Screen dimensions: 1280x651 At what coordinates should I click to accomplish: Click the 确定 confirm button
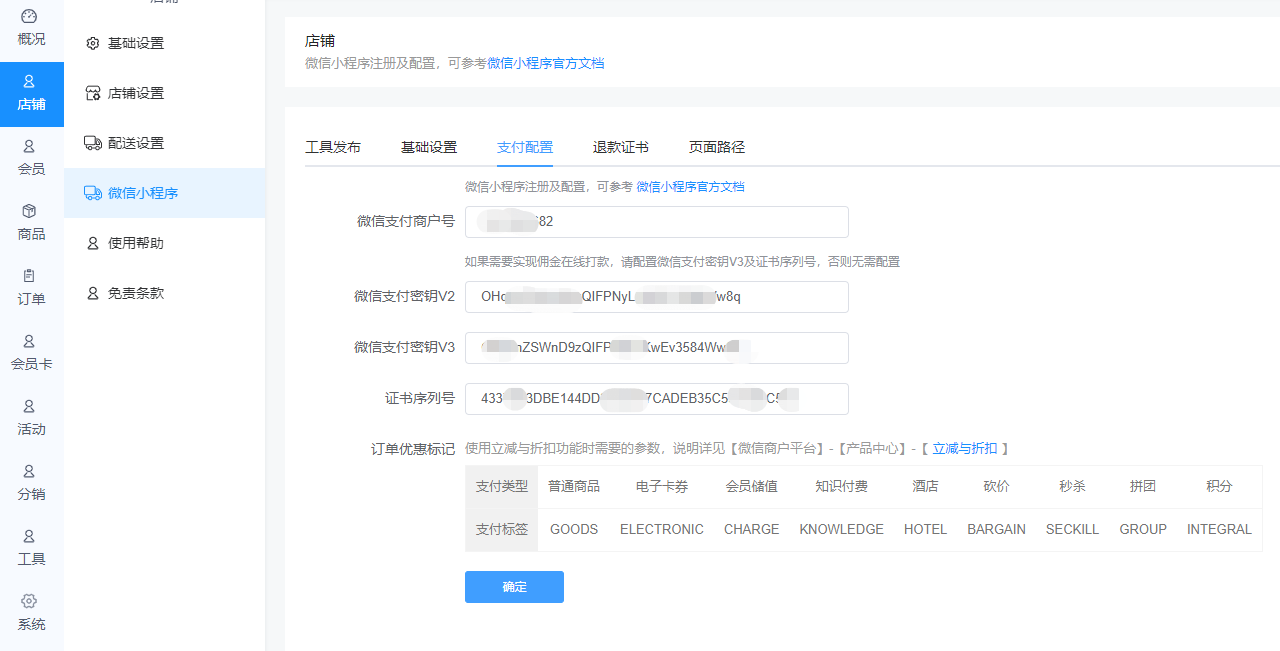514,587
